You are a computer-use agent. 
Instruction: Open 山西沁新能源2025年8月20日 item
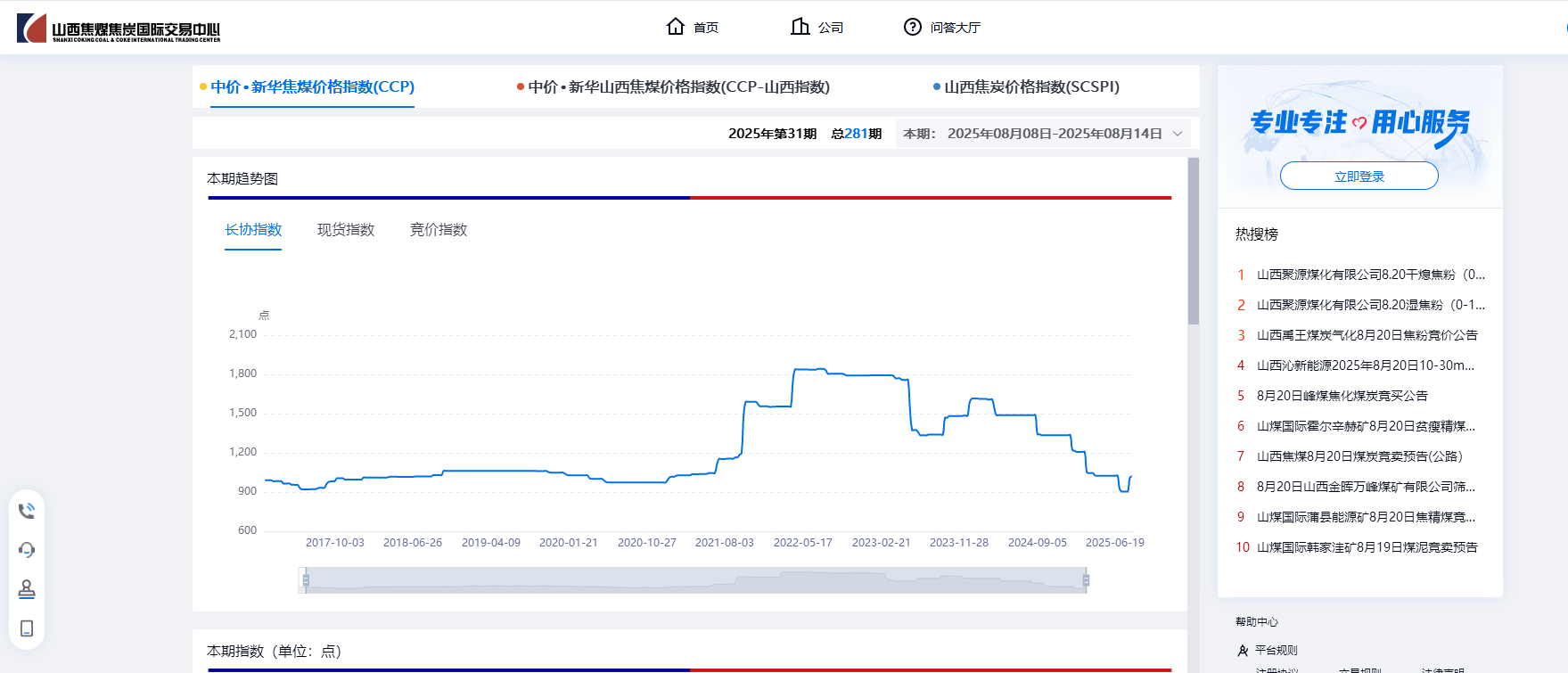pos(1365,365)
